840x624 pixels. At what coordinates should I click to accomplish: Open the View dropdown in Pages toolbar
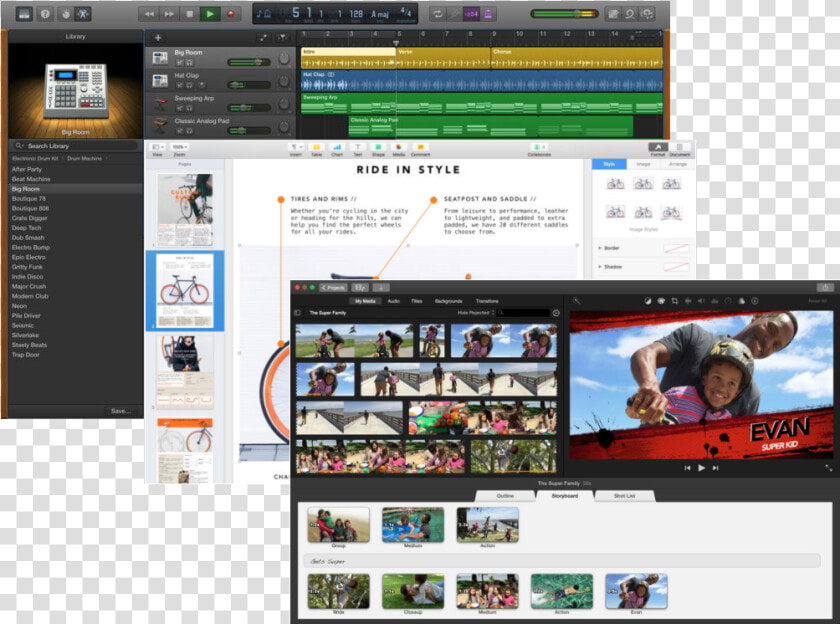pyautogui.click(x=158, y=149)
